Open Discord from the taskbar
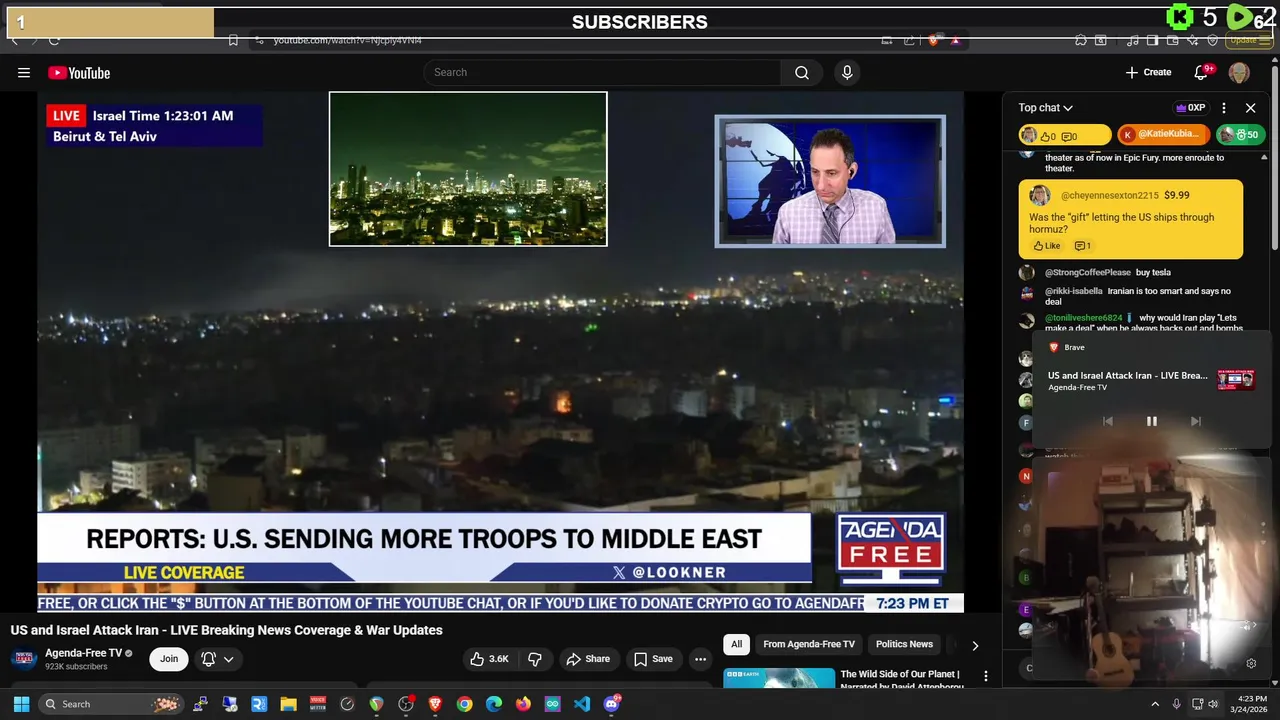Screen dimensions: 1280x720 coord(612,704)
